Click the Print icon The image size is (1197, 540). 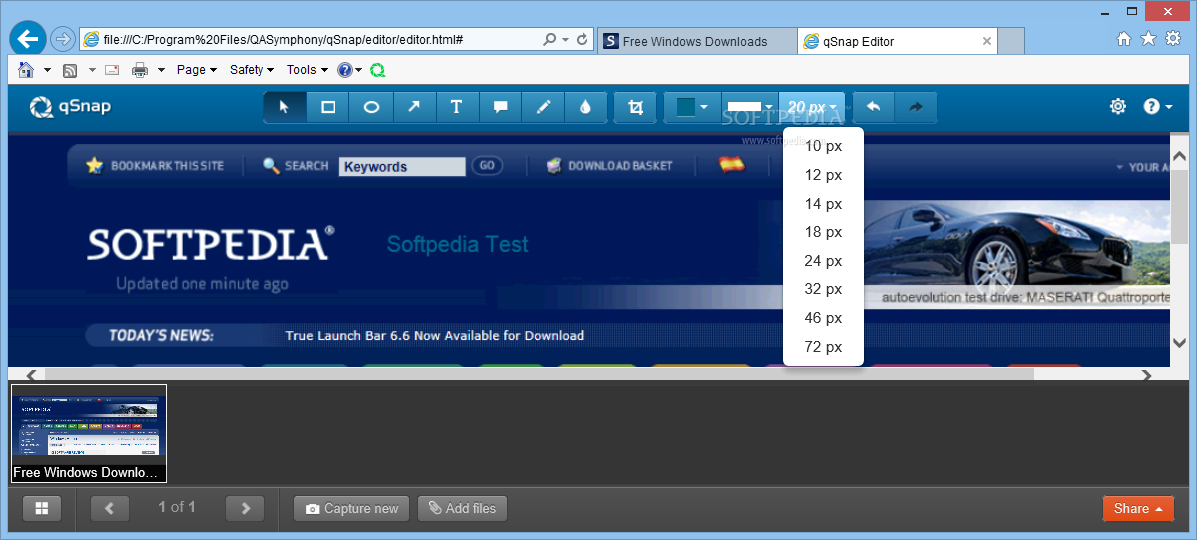point(140,70)
